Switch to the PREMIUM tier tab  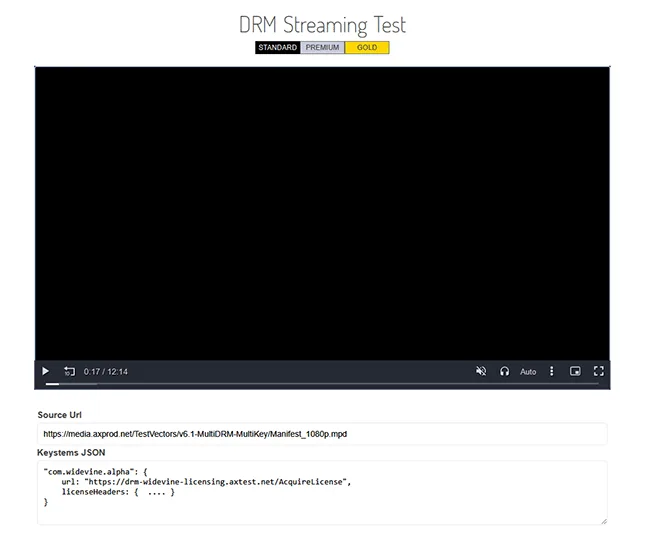click(322, 47)
